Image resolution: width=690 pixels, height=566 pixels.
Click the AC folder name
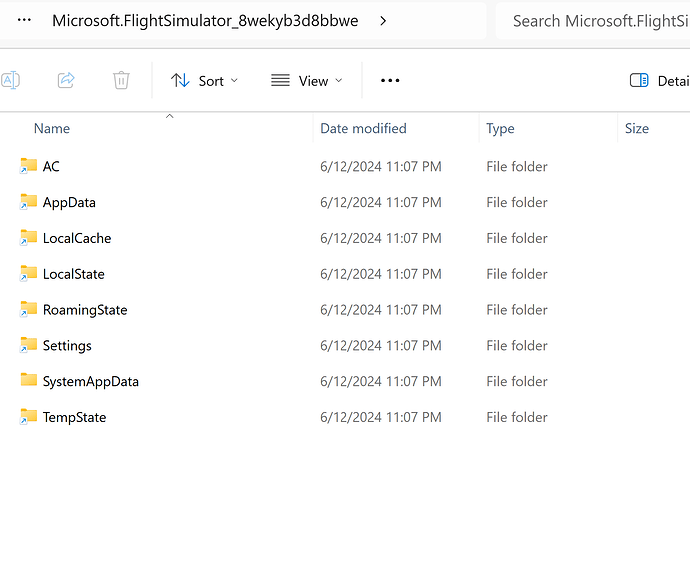pyautogui.click(x=51, y=166)
